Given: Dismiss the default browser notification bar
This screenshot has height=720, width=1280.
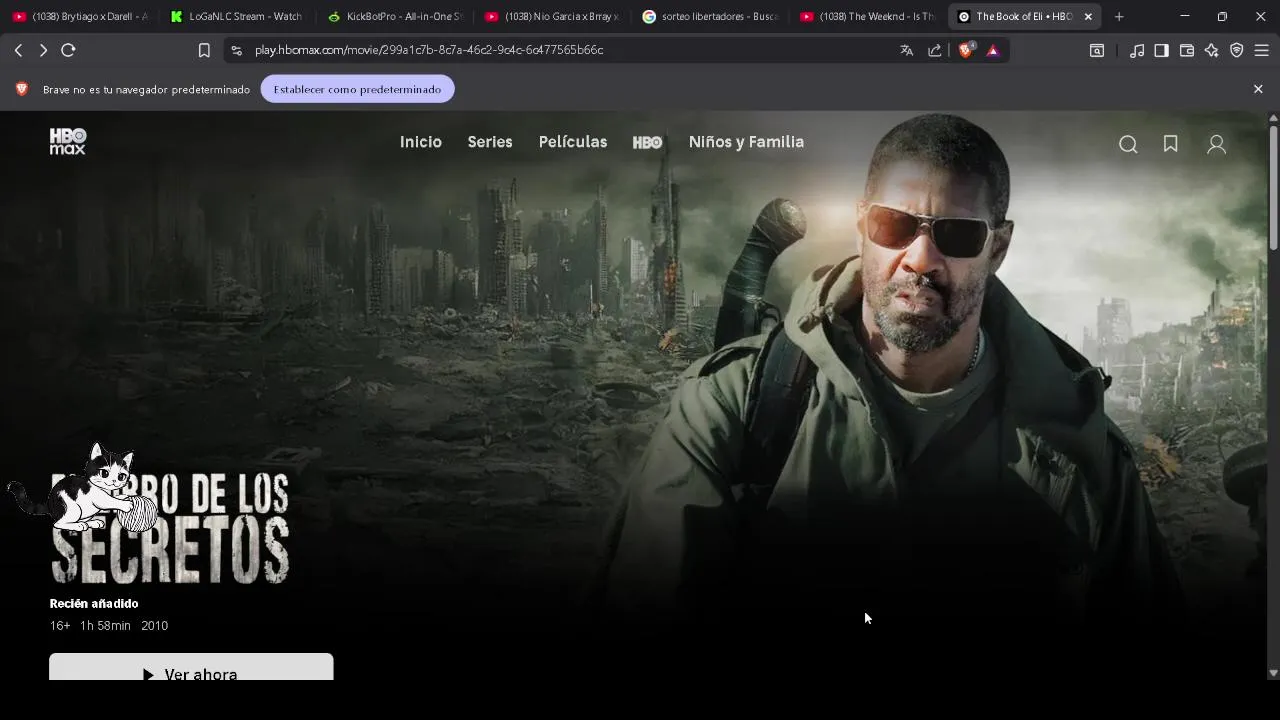Looking at the screenshot, I should click(x=1258, y=89).
